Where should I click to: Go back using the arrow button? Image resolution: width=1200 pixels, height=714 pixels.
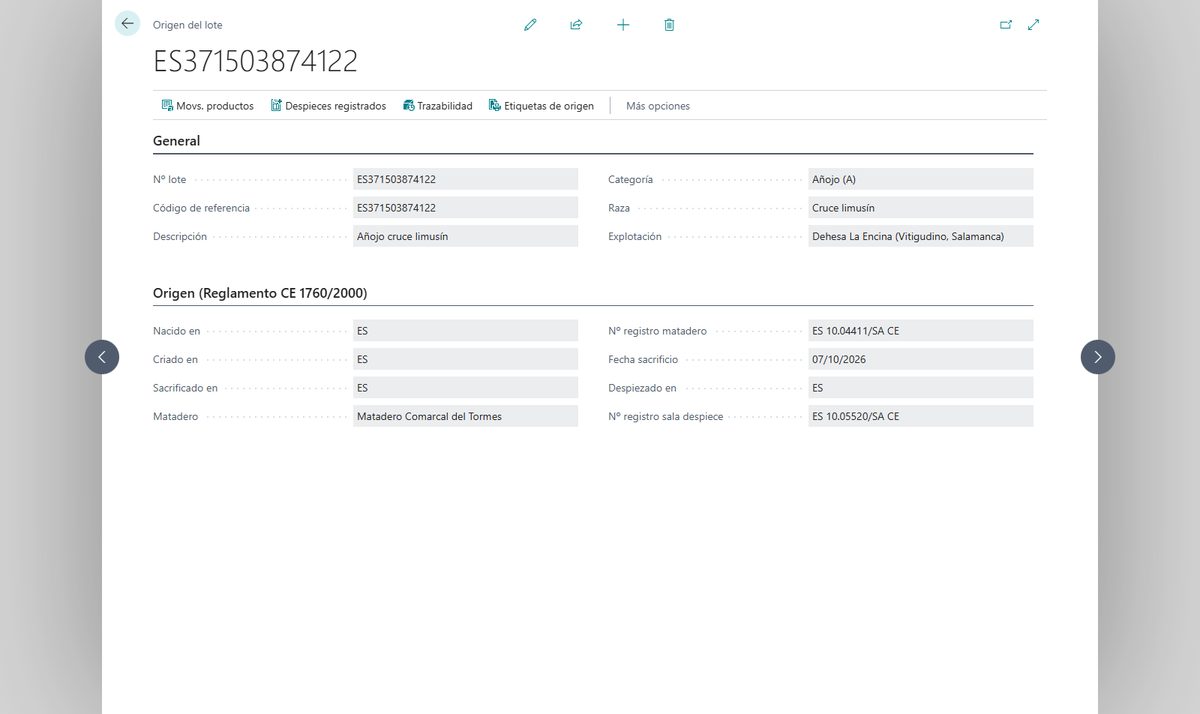pos(127,24)
